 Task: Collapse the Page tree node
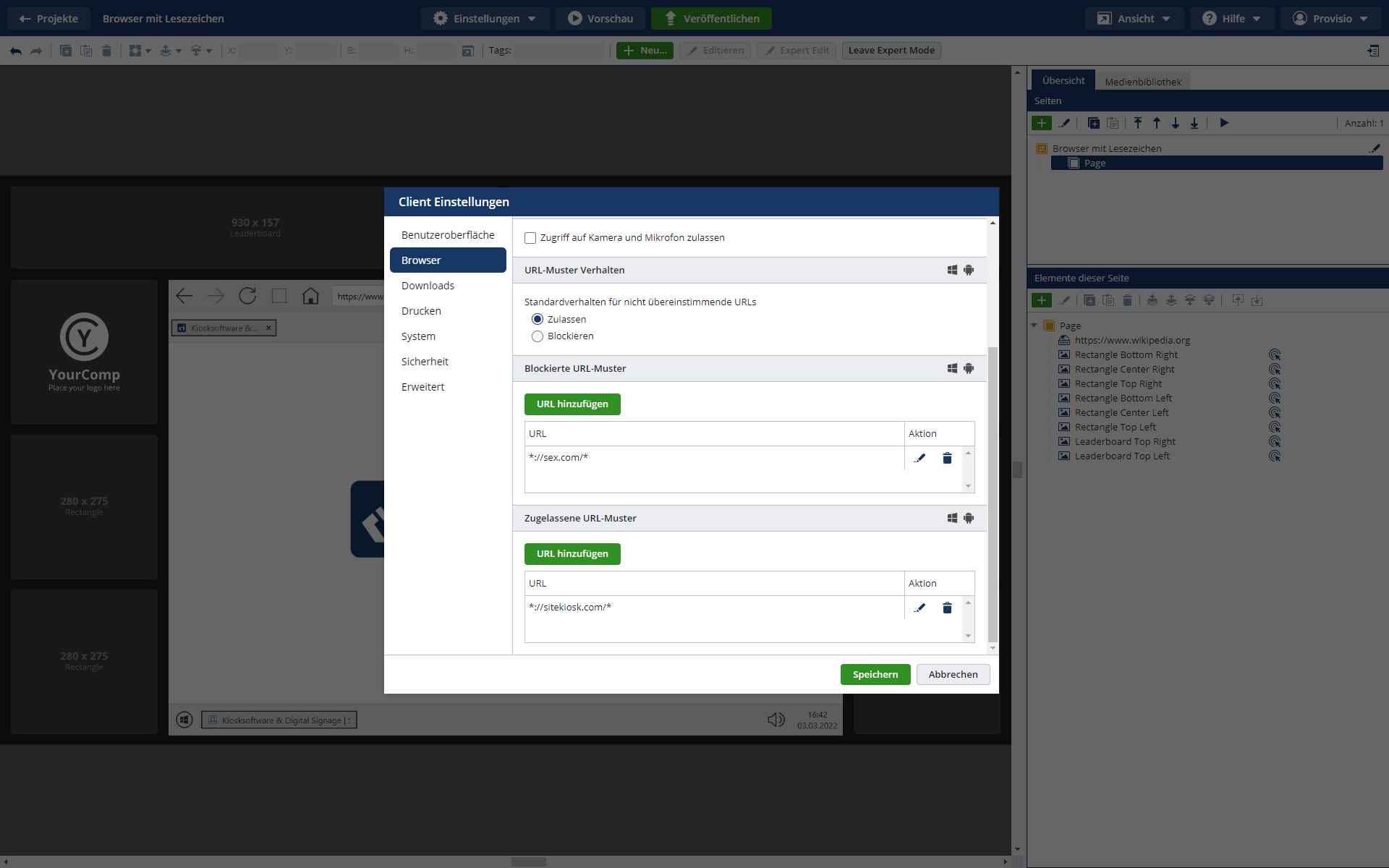(1034, 325)
